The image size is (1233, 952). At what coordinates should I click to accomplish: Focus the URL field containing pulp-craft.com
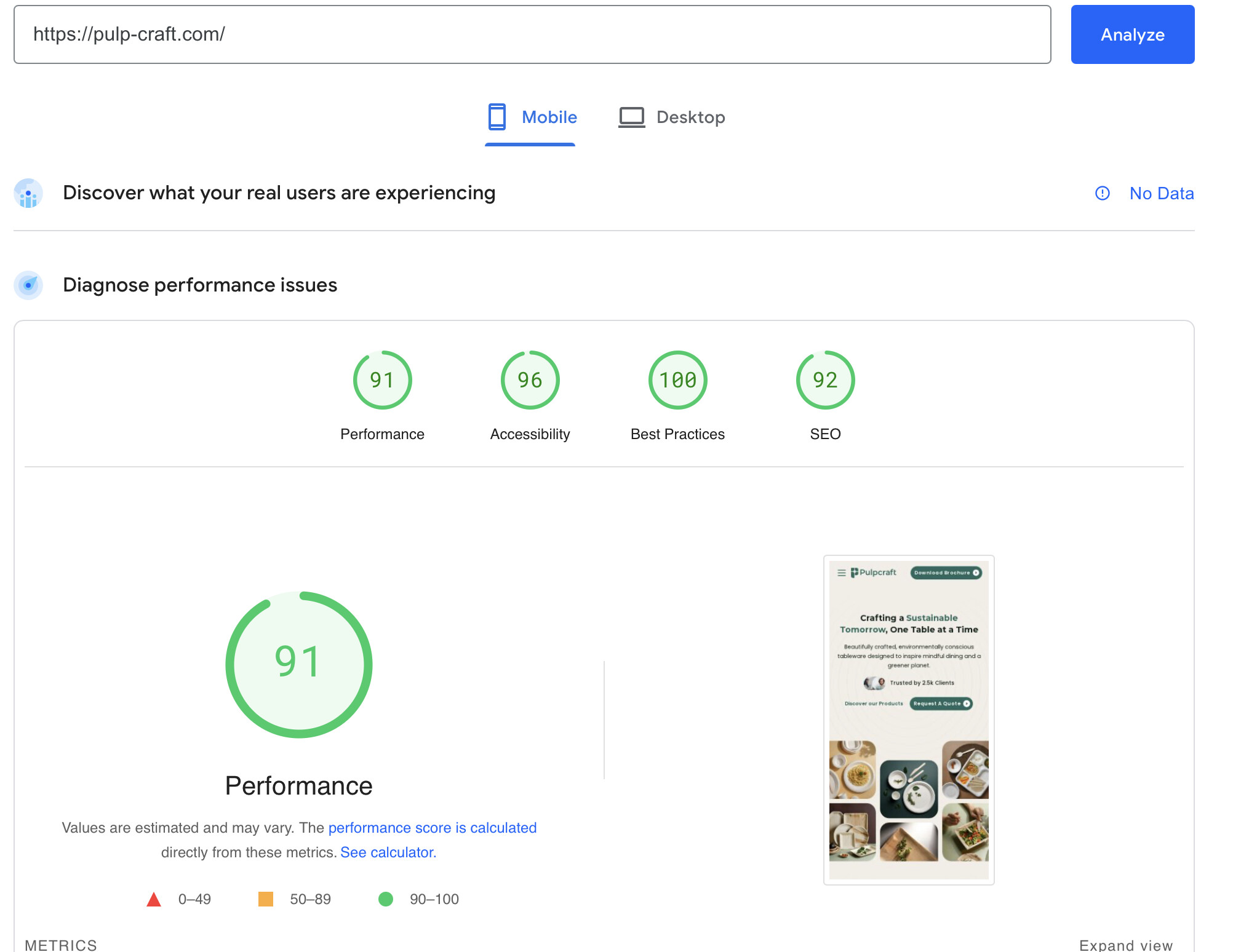(532, 34)
